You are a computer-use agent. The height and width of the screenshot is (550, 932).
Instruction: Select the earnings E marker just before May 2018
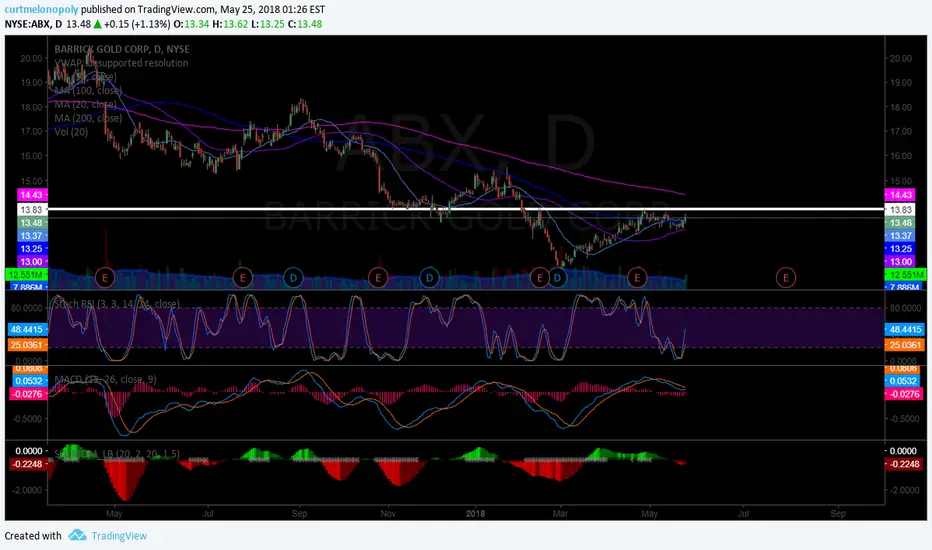pyautogui.click(x=637, y=277)
